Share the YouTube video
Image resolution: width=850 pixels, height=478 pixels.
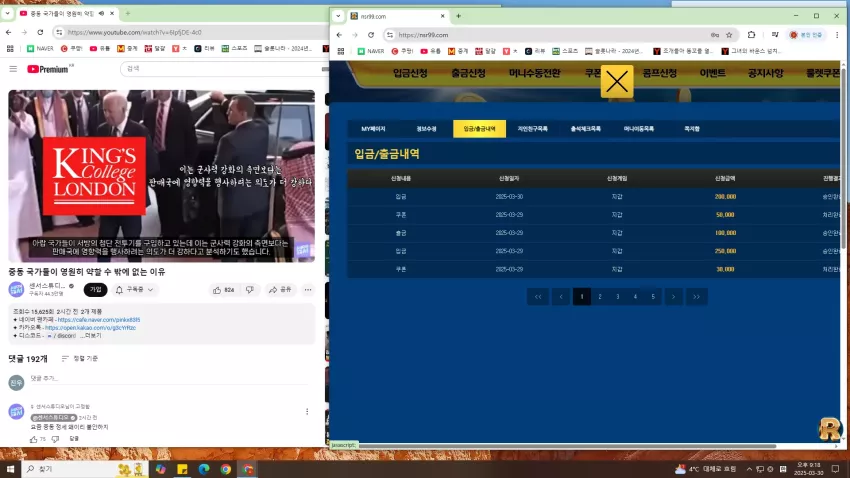click(280, 290)
